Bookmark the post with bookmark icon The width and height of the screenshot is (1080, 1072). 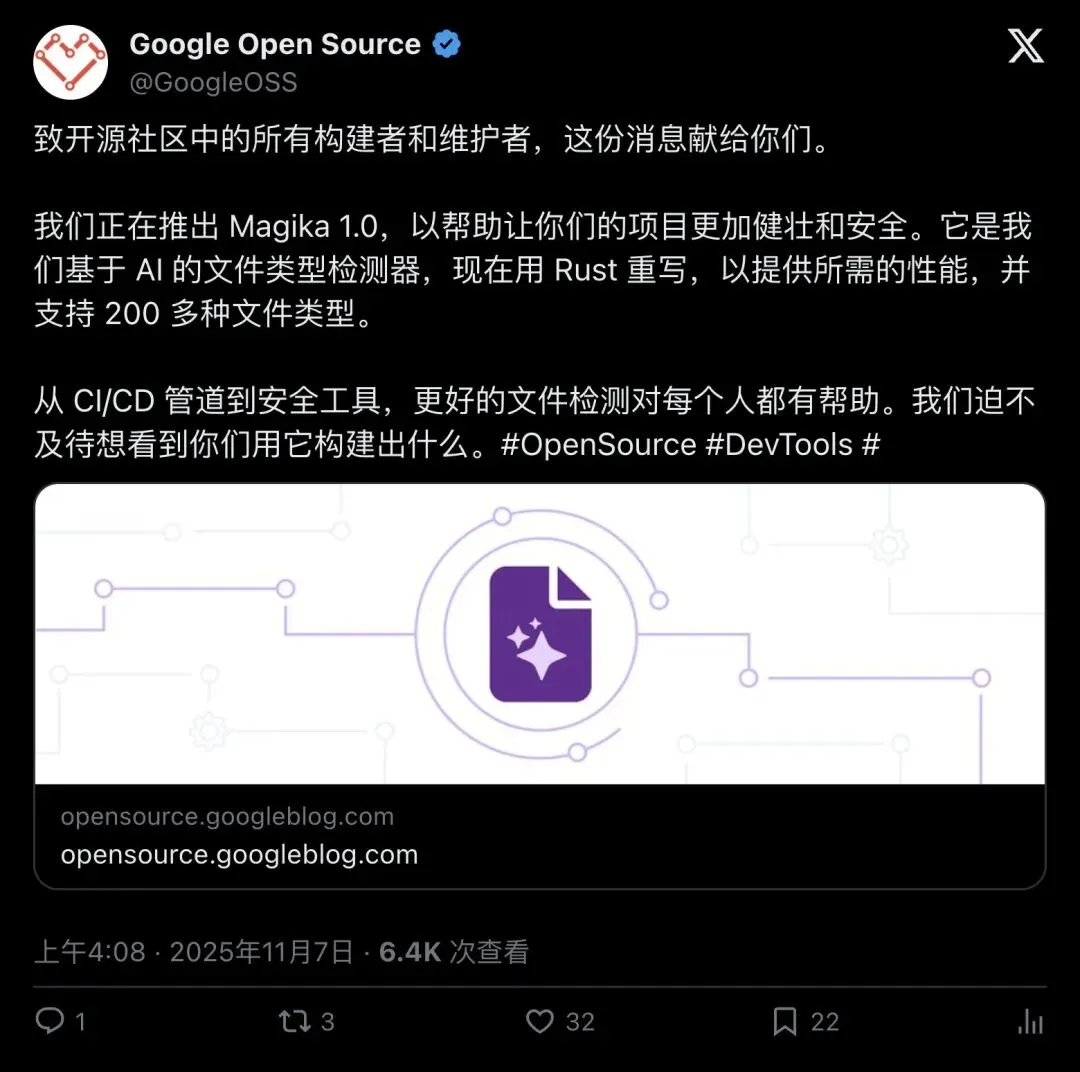tap(785, 1021)
